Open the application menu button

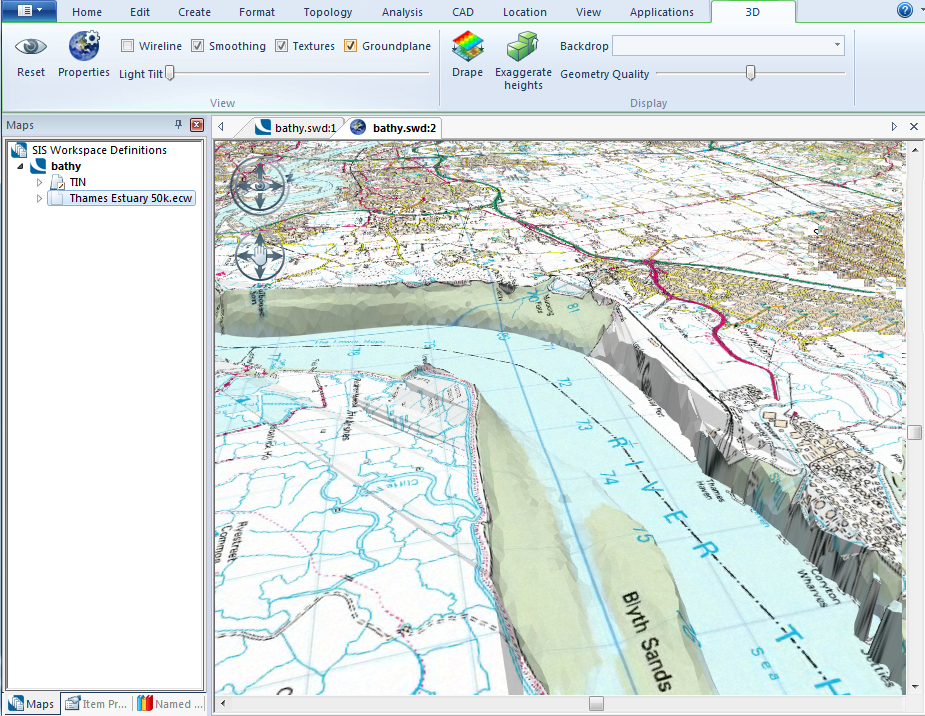coord(30,11)
